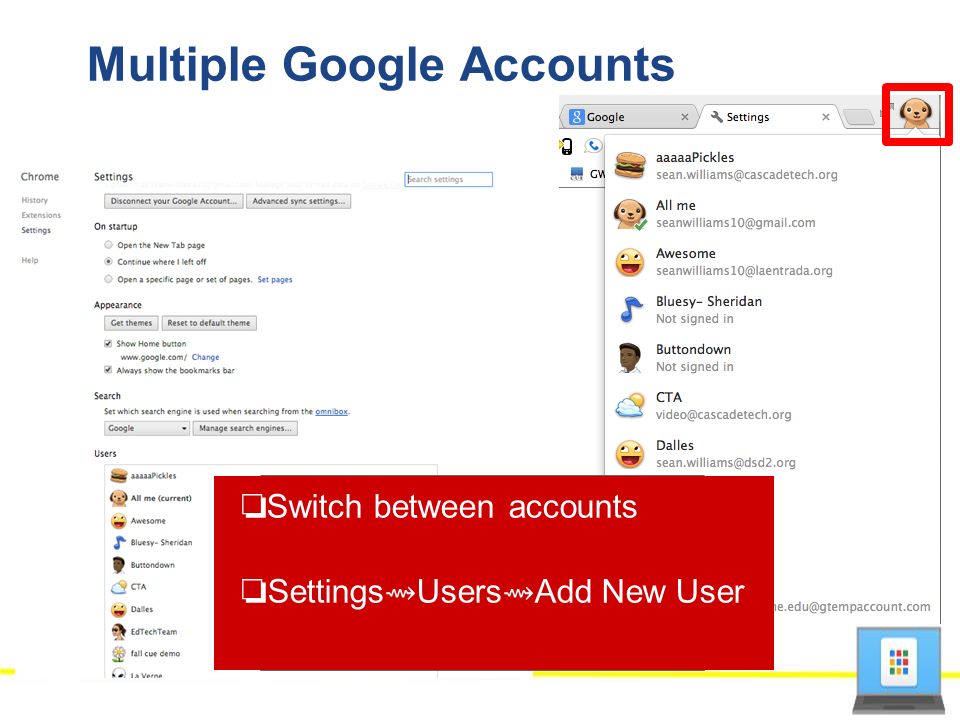This screenshot has width=960, height=720.
Task: Select Open the New Tab page radio button
Action: tap(108, 245)
